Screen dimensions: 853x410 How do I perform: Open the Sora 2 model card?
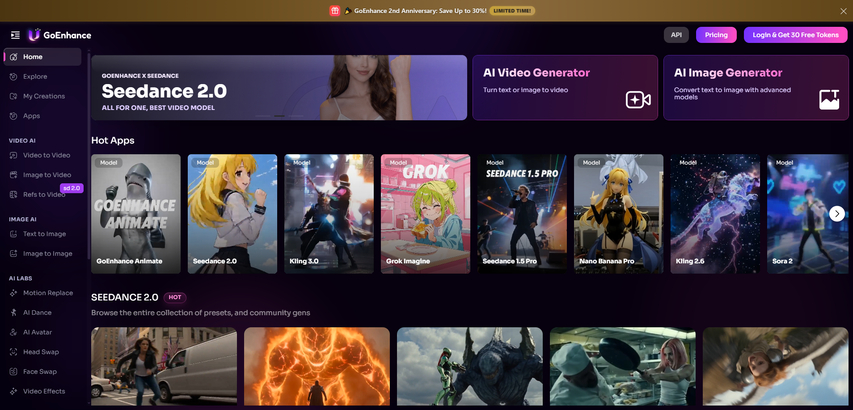point(810,214)
